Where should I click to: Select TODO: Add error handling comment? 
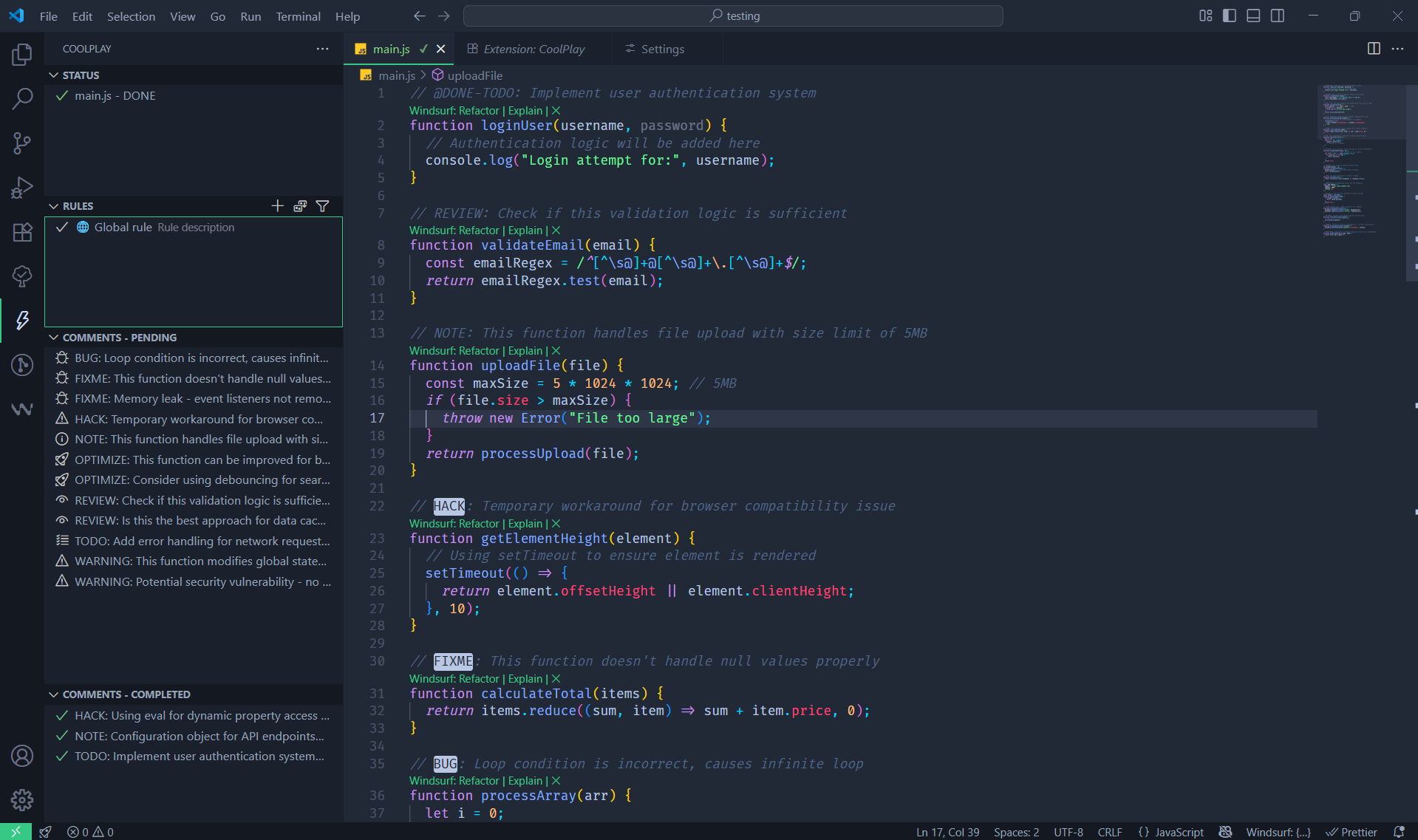[194, 541]
